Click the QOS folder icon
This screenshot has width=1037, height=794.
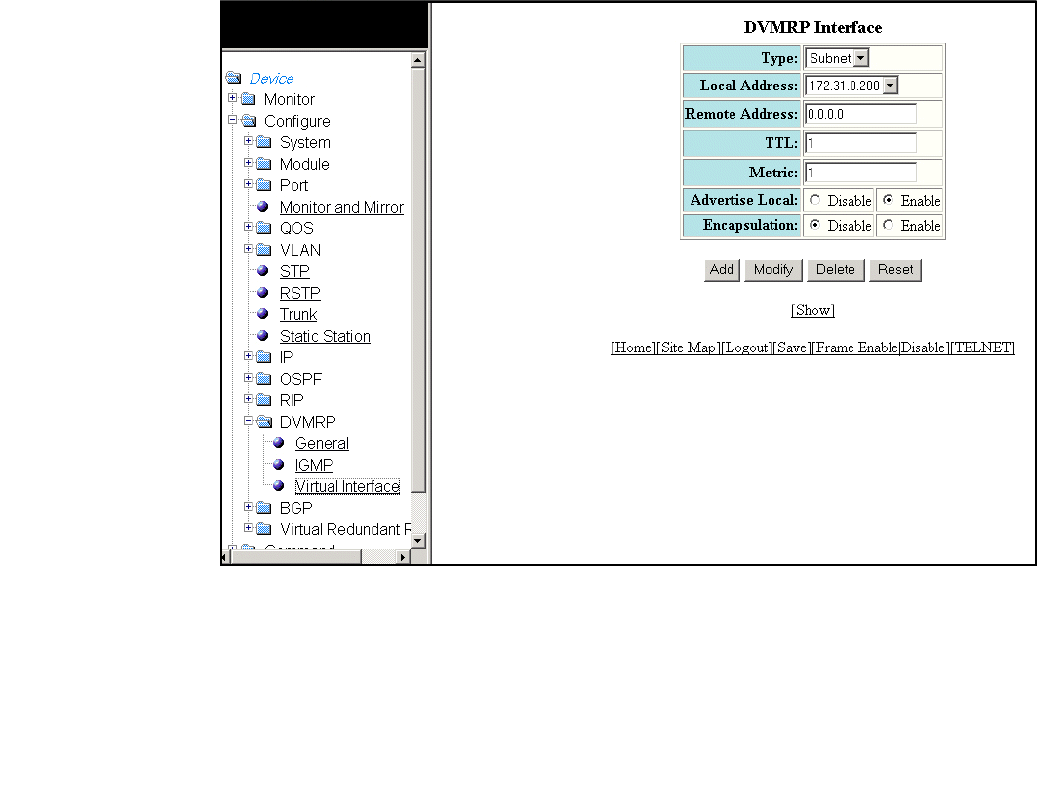(264, 228)
